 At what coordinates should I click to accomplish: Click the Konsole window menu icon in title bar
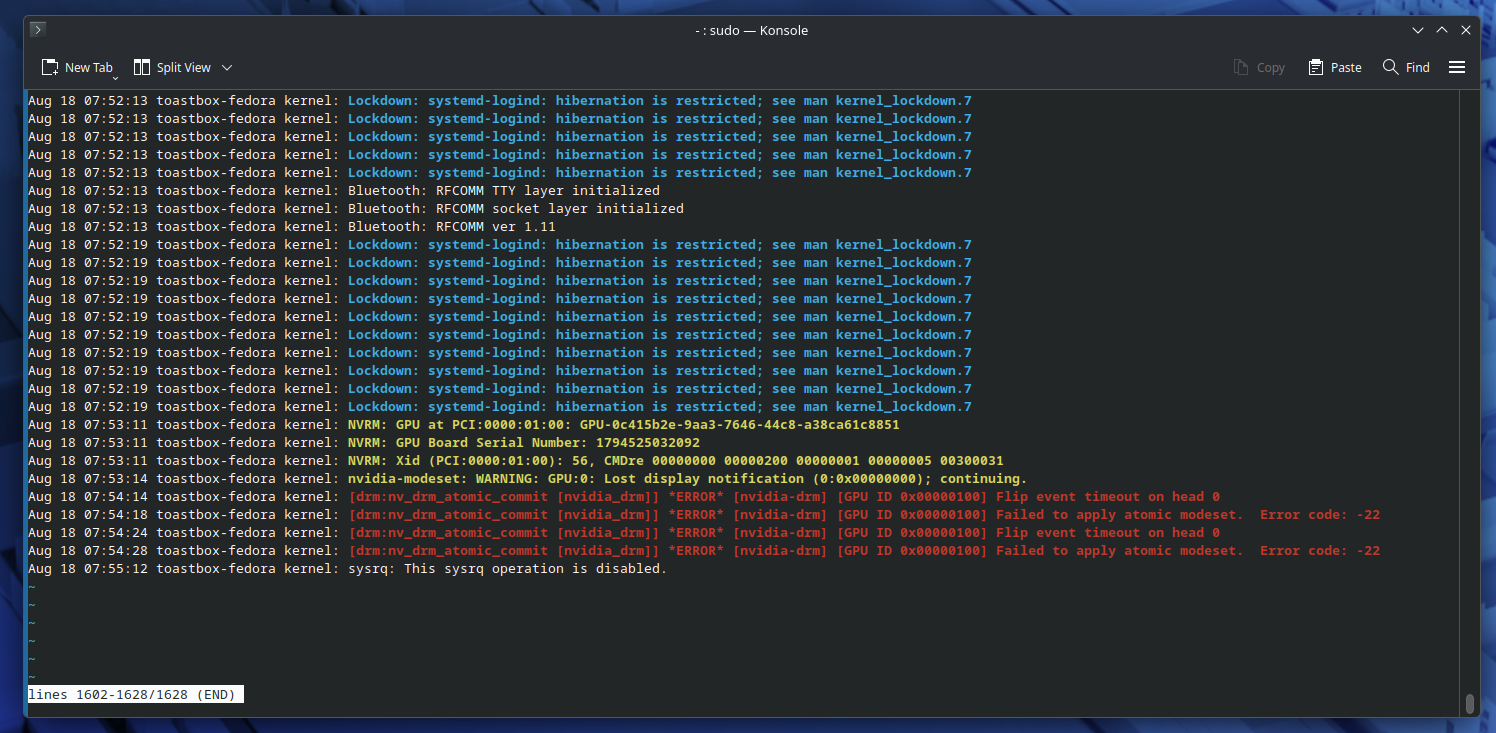pyautogui.click(x=38, y=30)
